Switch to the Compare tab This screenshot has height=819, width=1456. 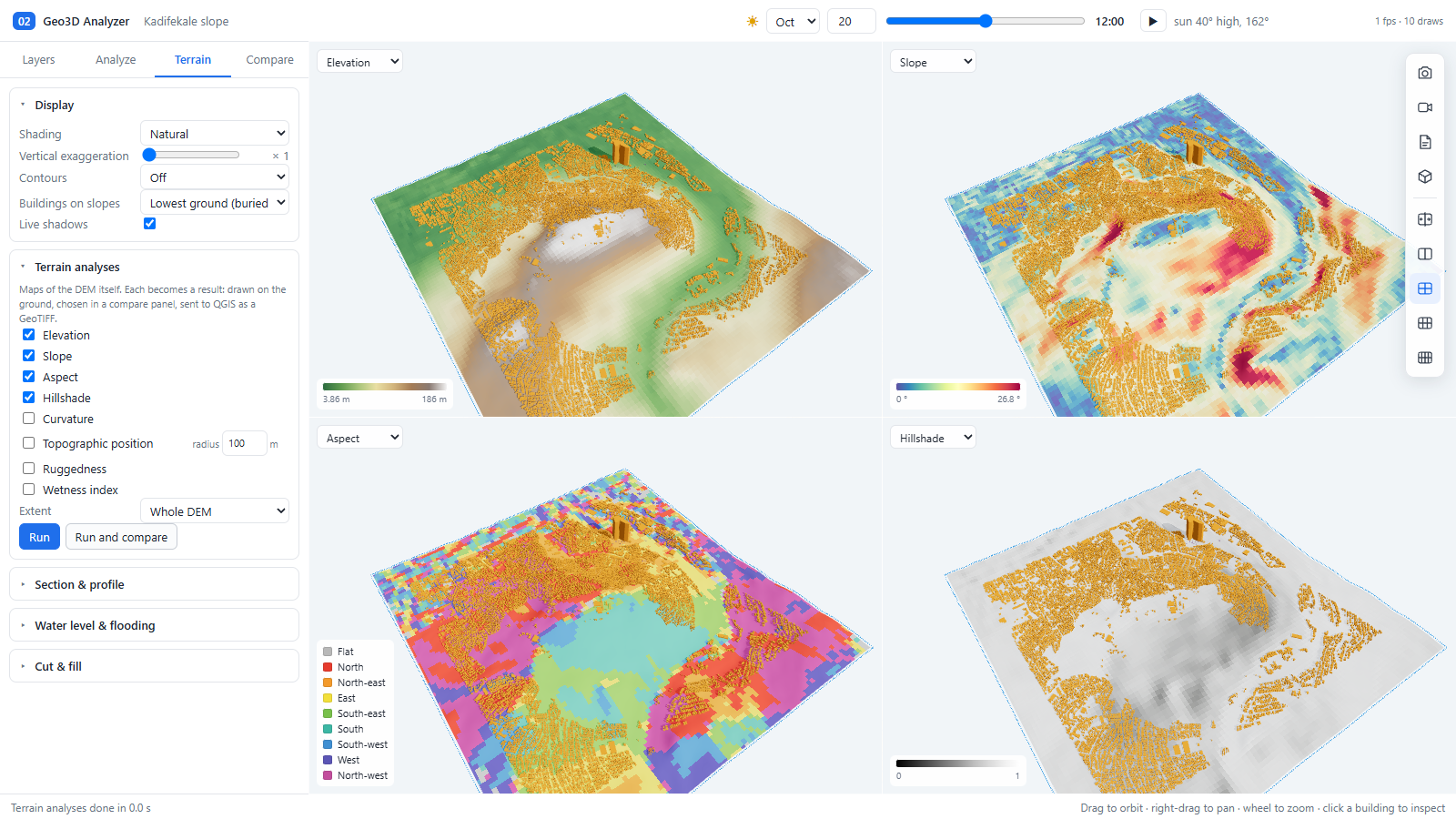269,60
